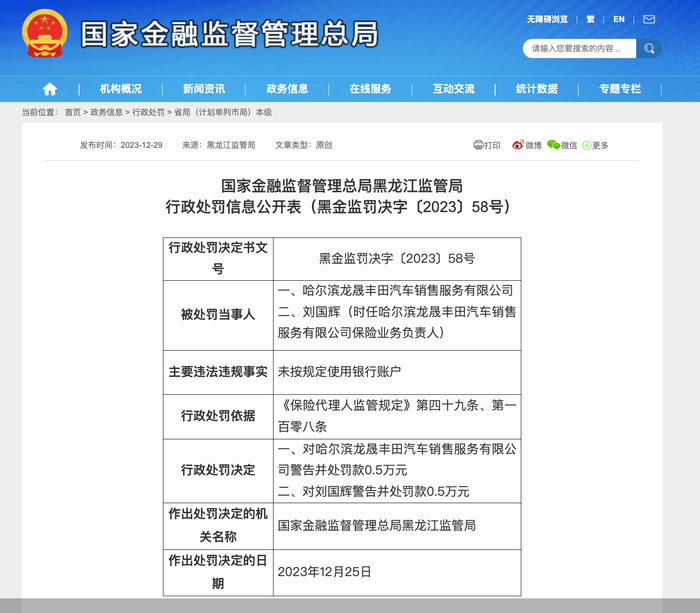Click row header 行政处罚决定
Viewport: 700px width, 613px height.
(x=218, y=470)
